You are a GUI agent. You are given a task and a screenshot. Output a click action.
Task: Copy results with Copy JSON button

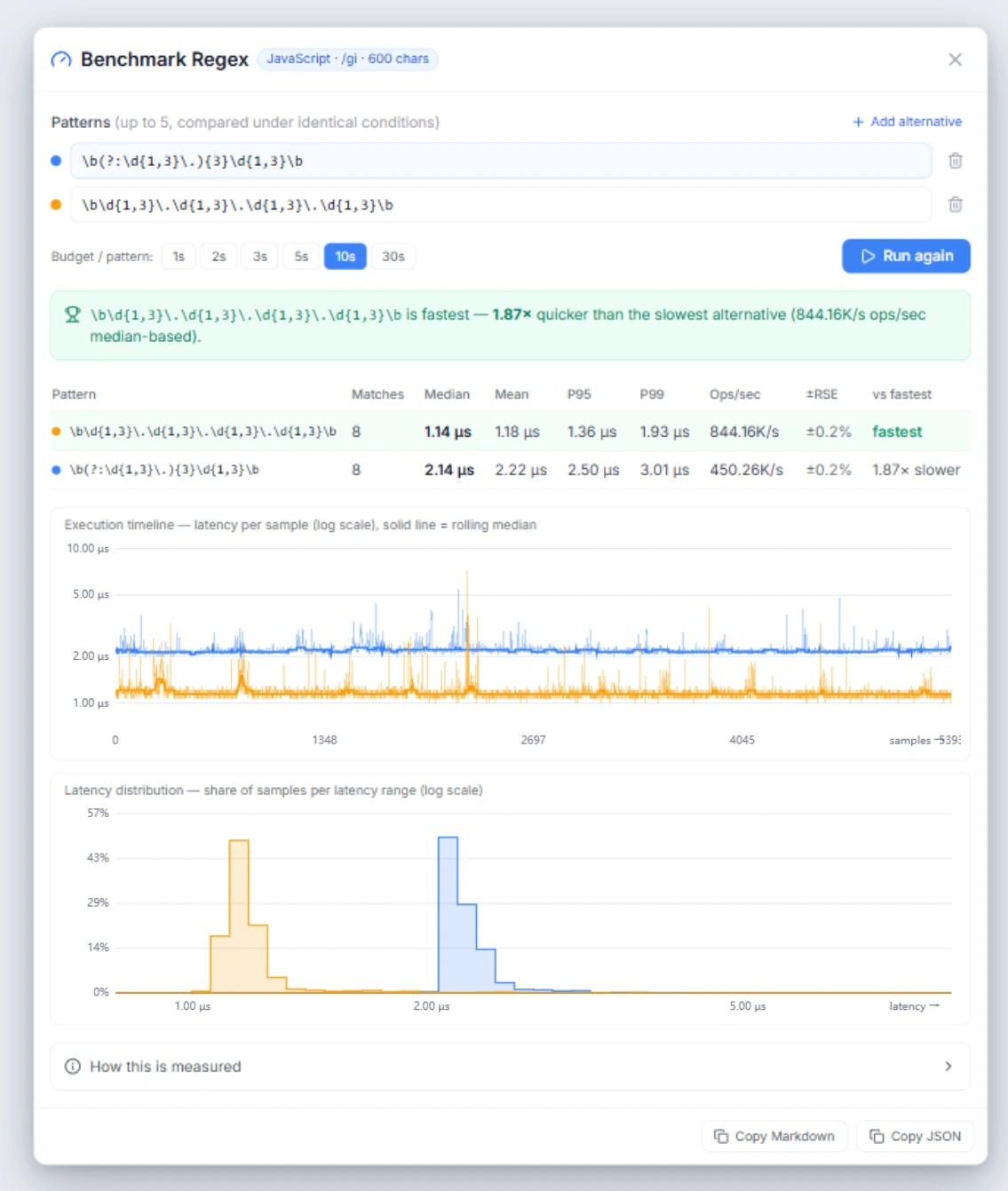coord(916,1136)
